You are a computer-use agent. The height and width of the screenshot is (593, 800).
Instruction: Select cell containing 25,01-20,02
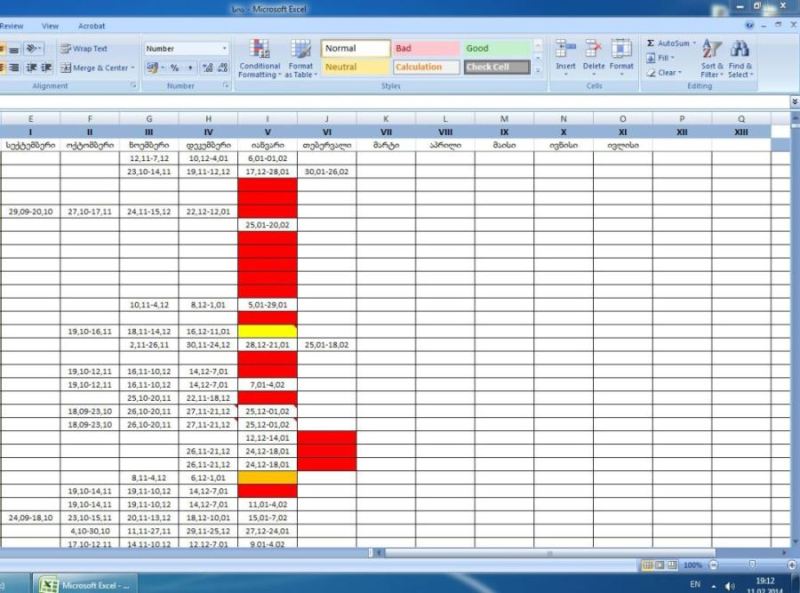pos(267,225)
